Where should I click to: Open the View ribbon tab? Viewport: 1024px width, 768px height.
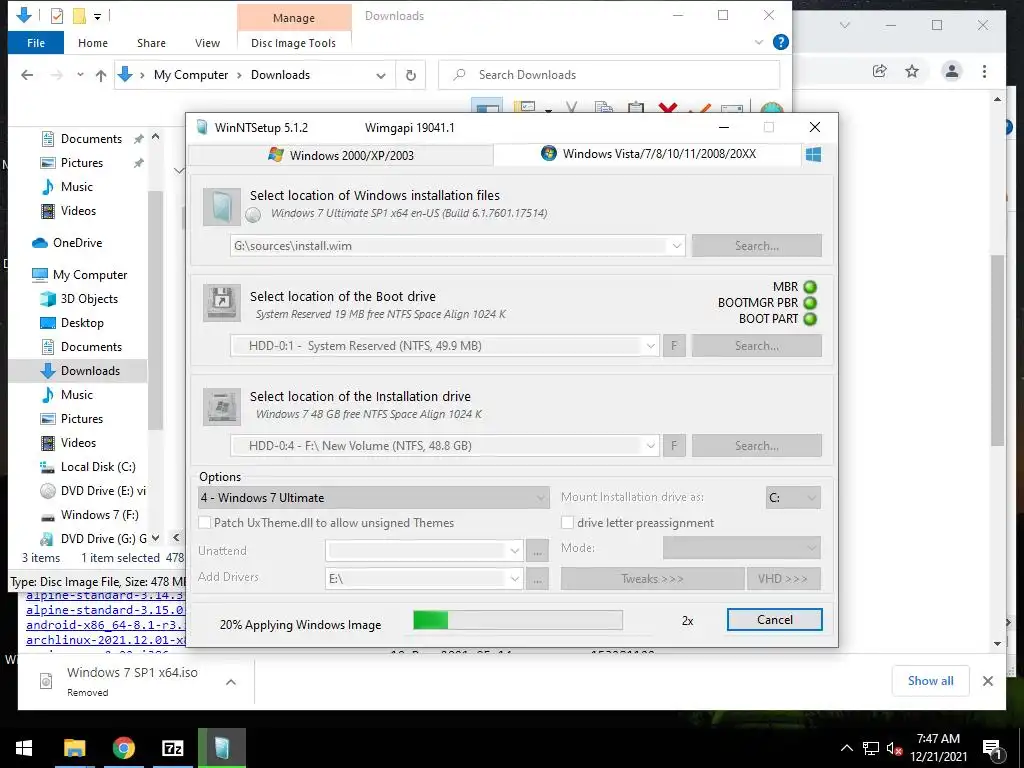coord(207,43)
